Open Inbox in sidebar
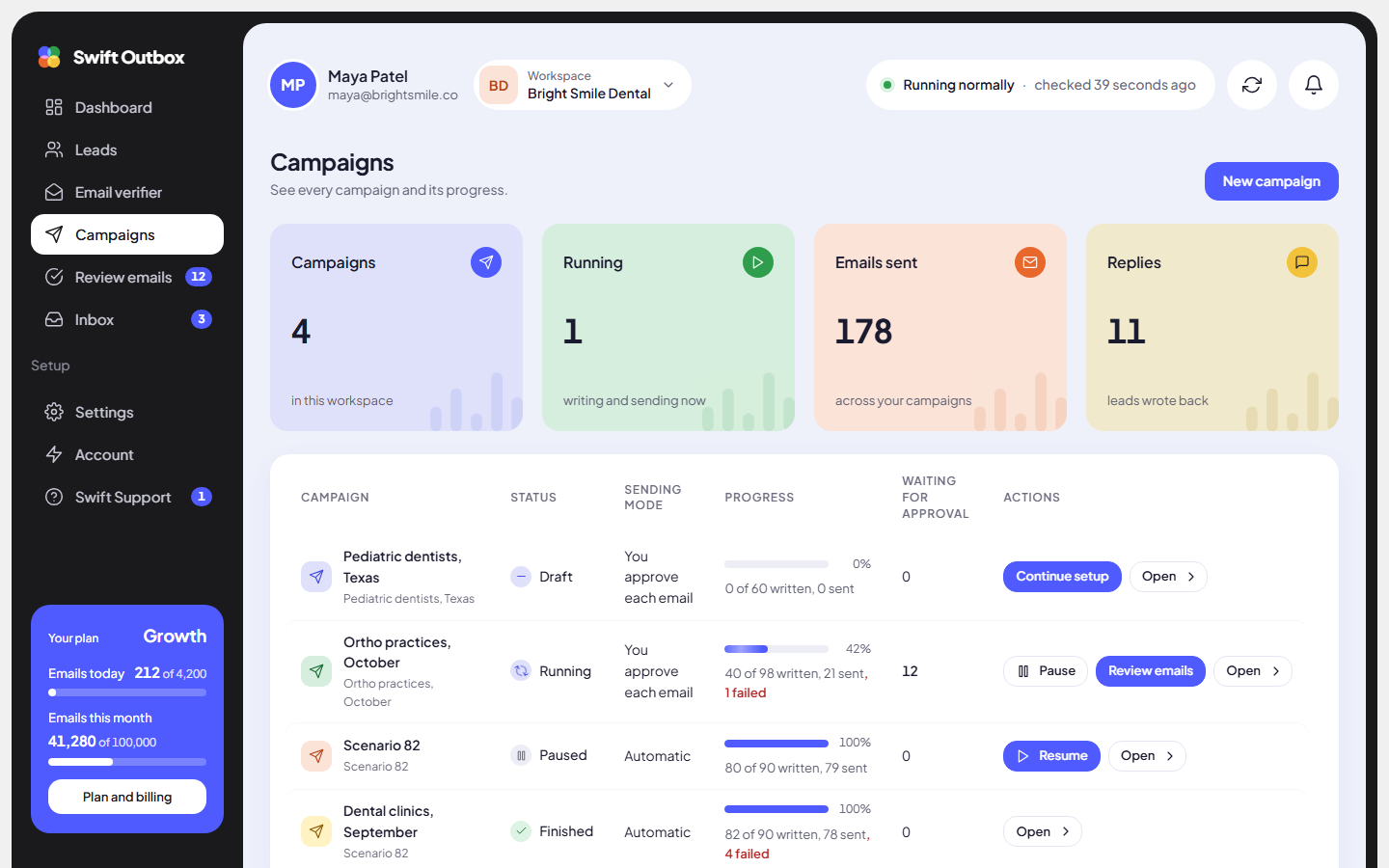 click(127, 319)
